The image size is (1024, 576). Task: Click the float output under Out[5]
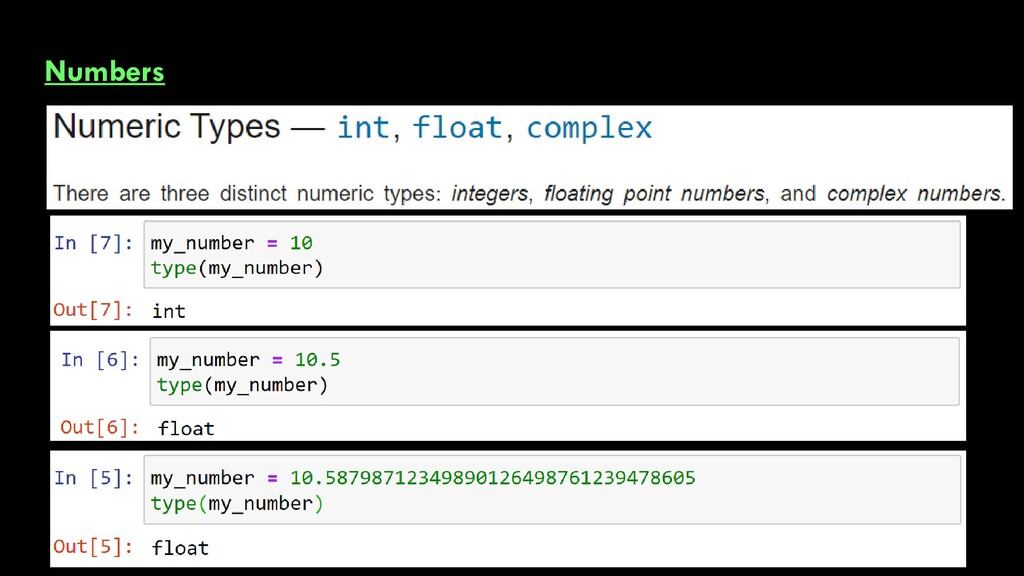(x=180, y=547)
